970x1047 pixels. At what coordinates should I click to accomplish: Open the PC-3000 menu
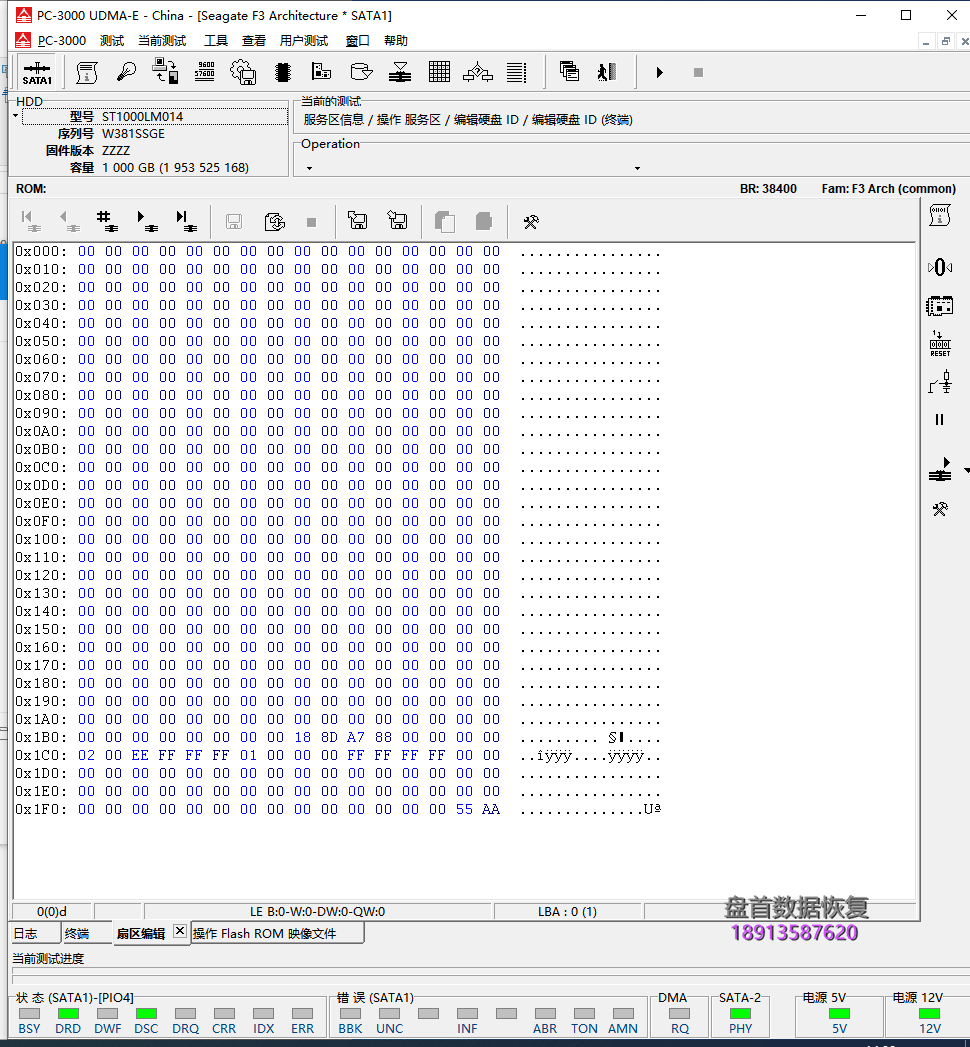pyautogui.click(x=61, y=41)
